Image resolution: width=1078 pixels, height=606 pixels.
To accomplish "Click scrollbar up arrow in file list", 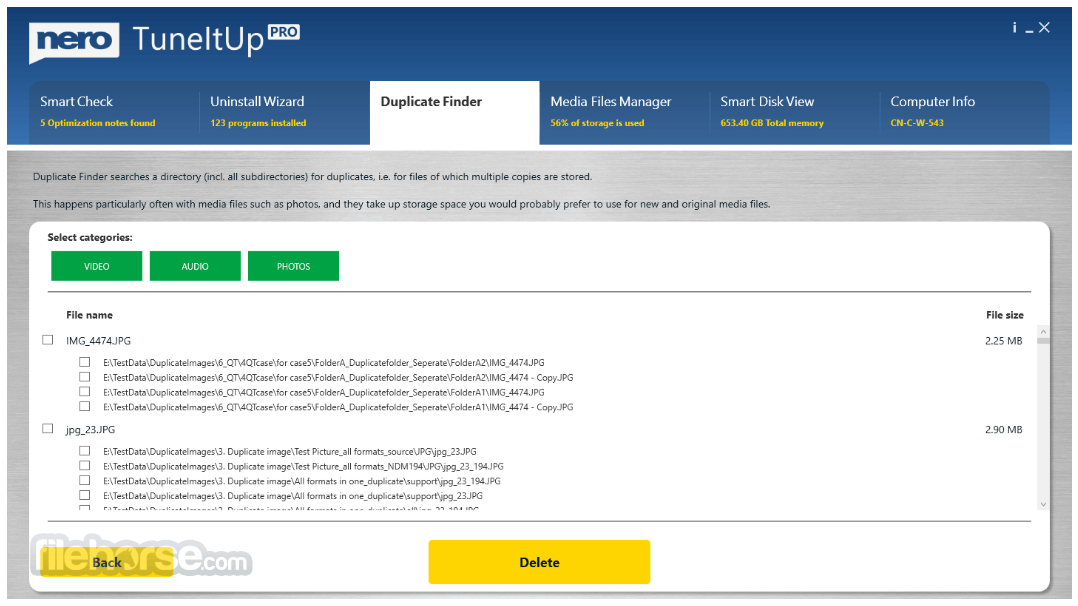I will point(1043,332).
